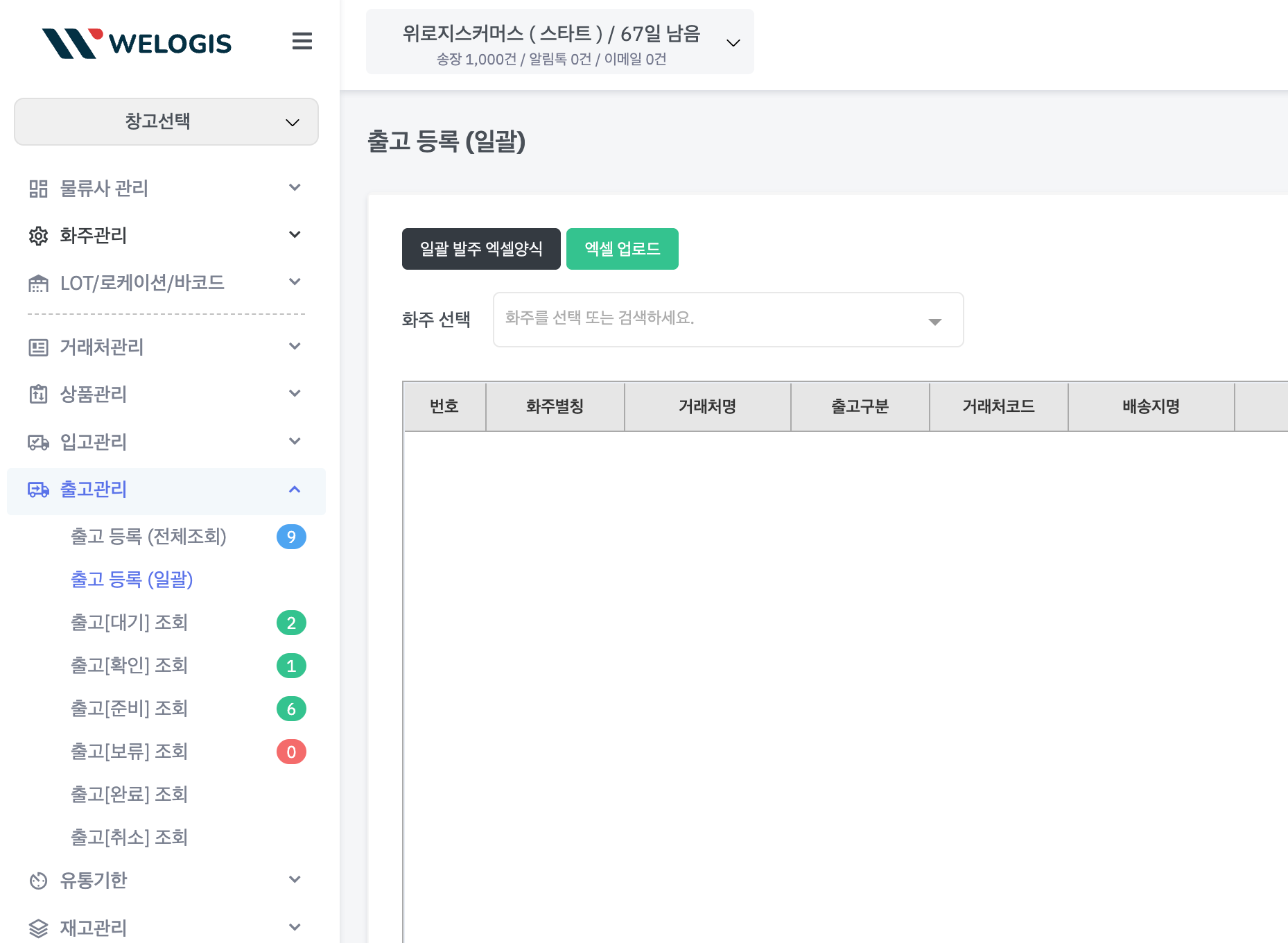The height and width of the screenshot is (943, 1288).
Task: Click the hamburger menu icon
Action: pos(302,42)
